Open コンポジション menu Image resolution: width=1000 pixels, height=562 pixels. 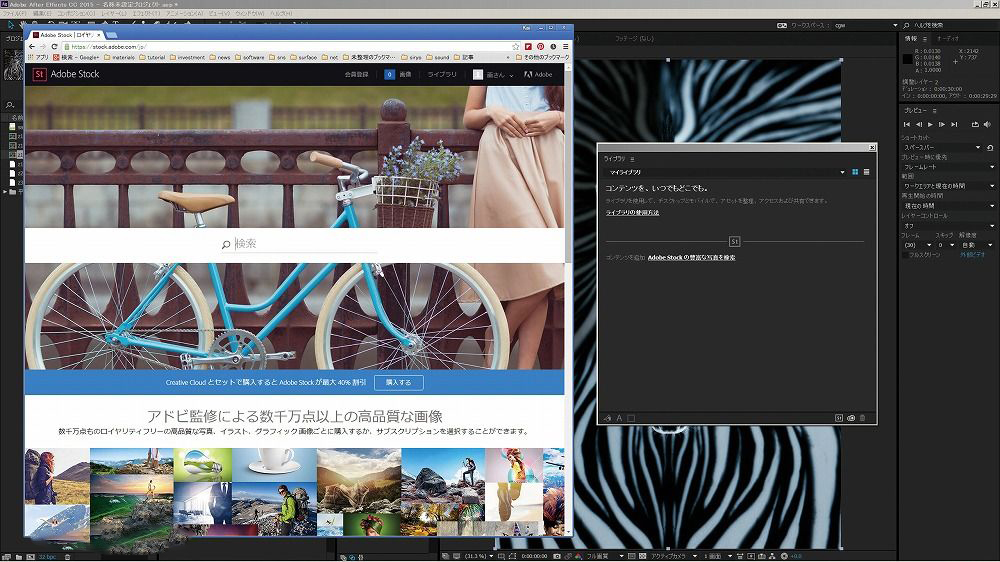coord(76,13)
